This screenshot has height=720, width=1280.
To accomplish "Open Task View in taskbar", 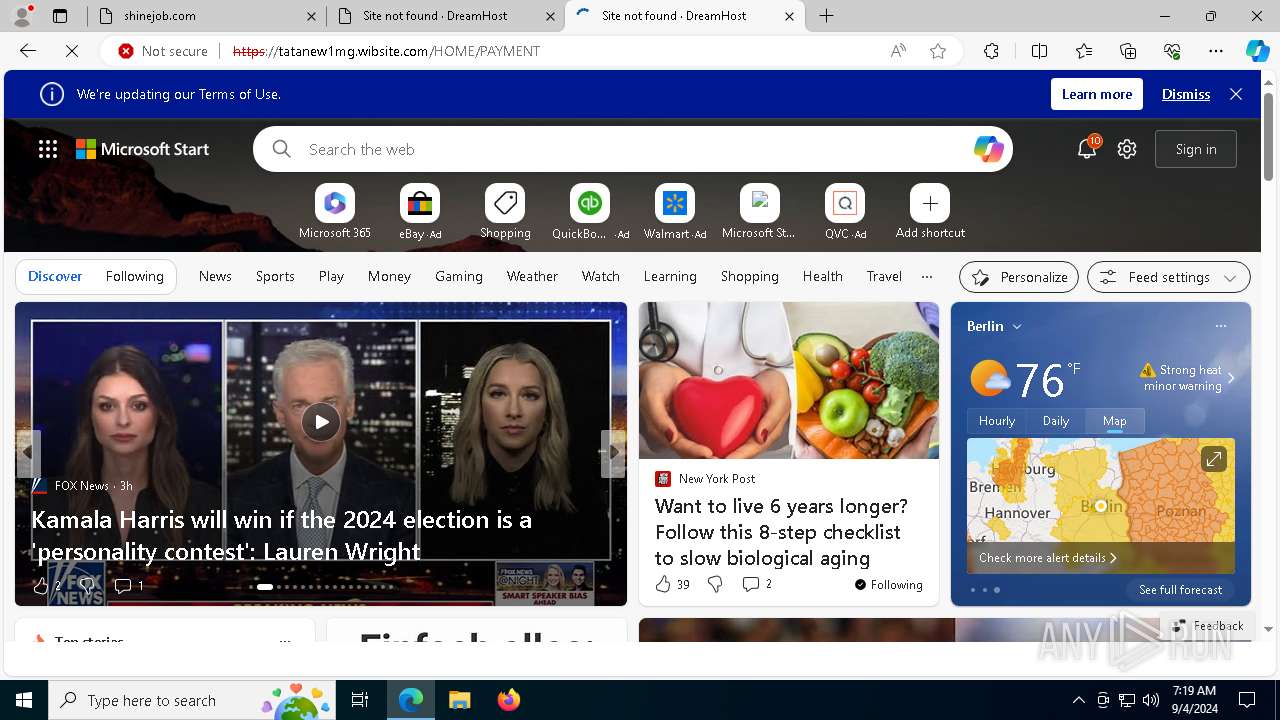I will (x=360, y=700).
